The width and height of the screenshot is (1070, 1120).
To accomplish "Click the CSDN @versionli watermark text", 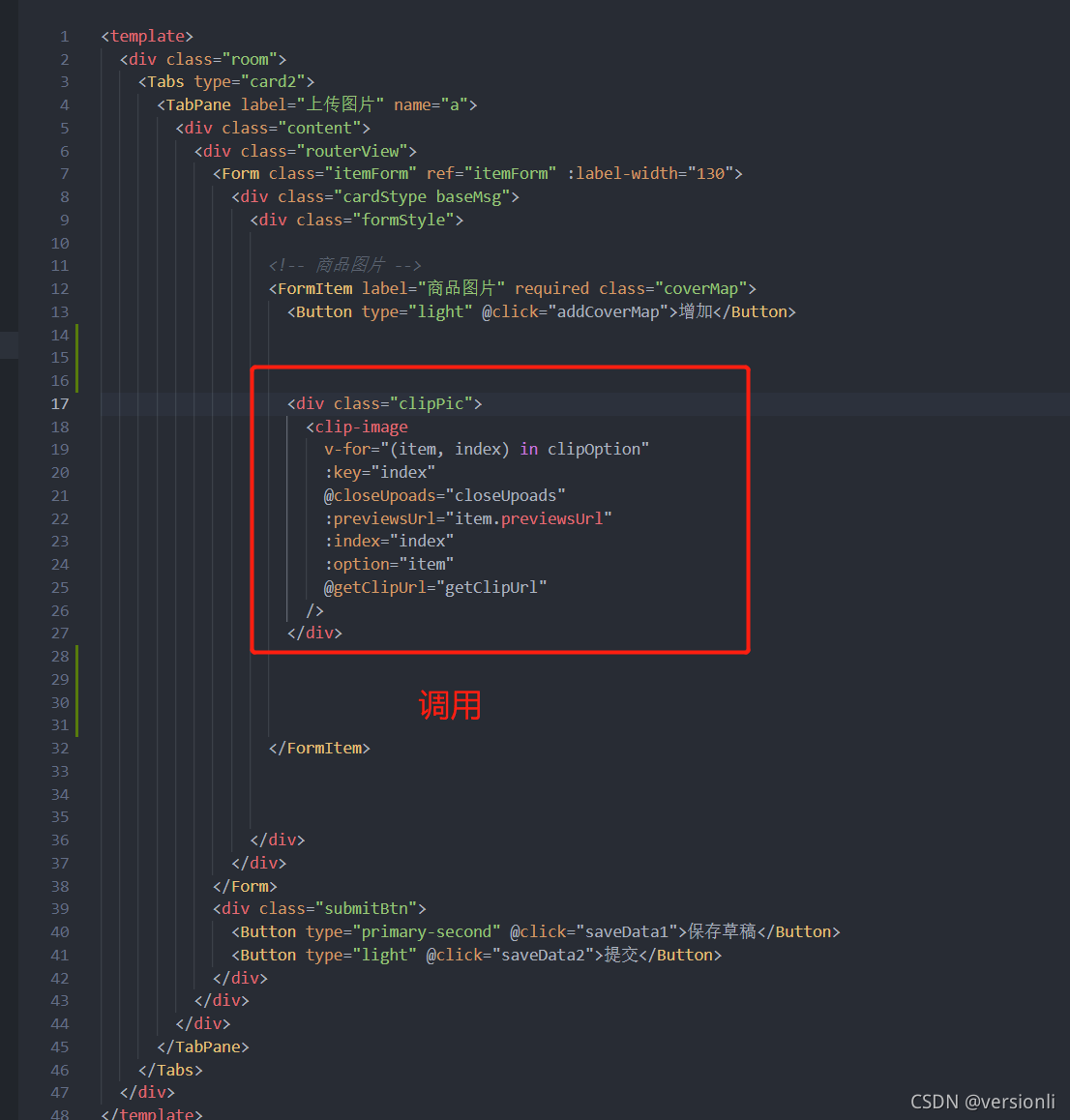I will pyautogui.click(x=982, y=1101).
